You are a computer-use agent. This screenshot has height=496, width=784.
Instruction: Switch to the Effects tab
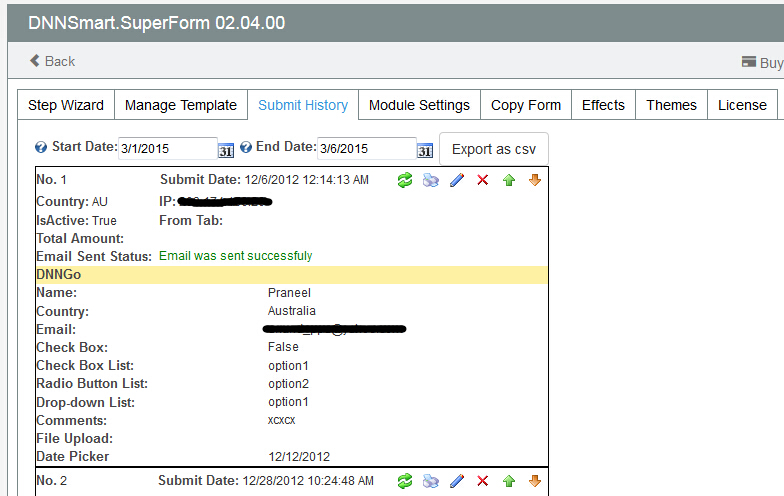click(604, 105)
